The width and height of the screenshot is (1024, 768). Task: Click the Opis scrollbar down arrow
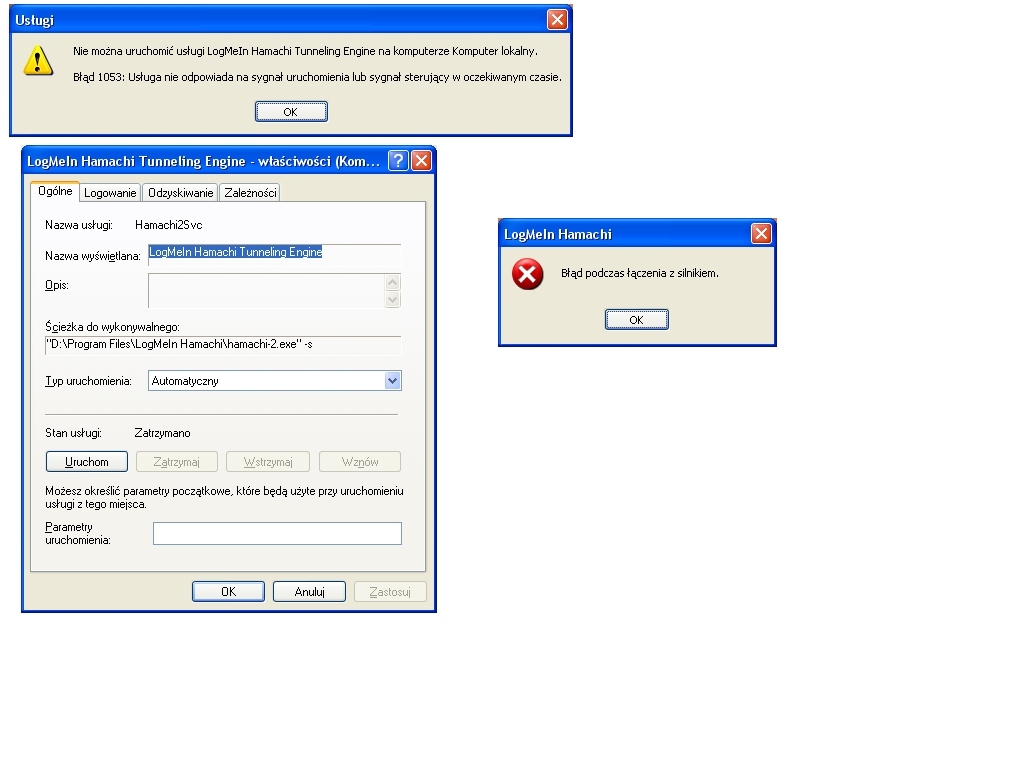click(392, 300)
